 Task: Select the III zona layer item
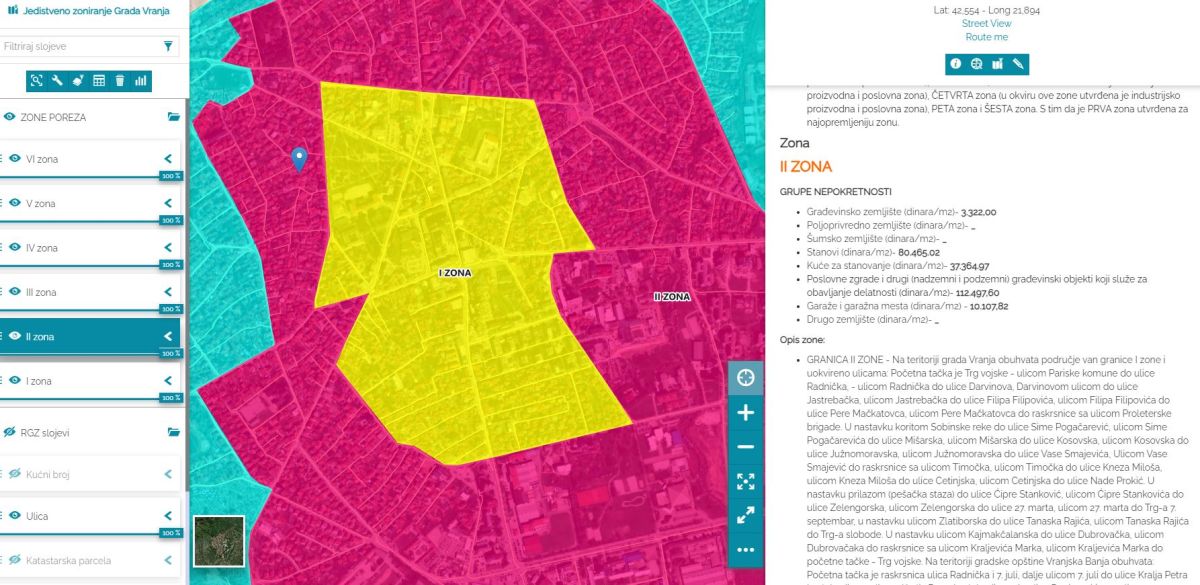(x=80, y=292)
